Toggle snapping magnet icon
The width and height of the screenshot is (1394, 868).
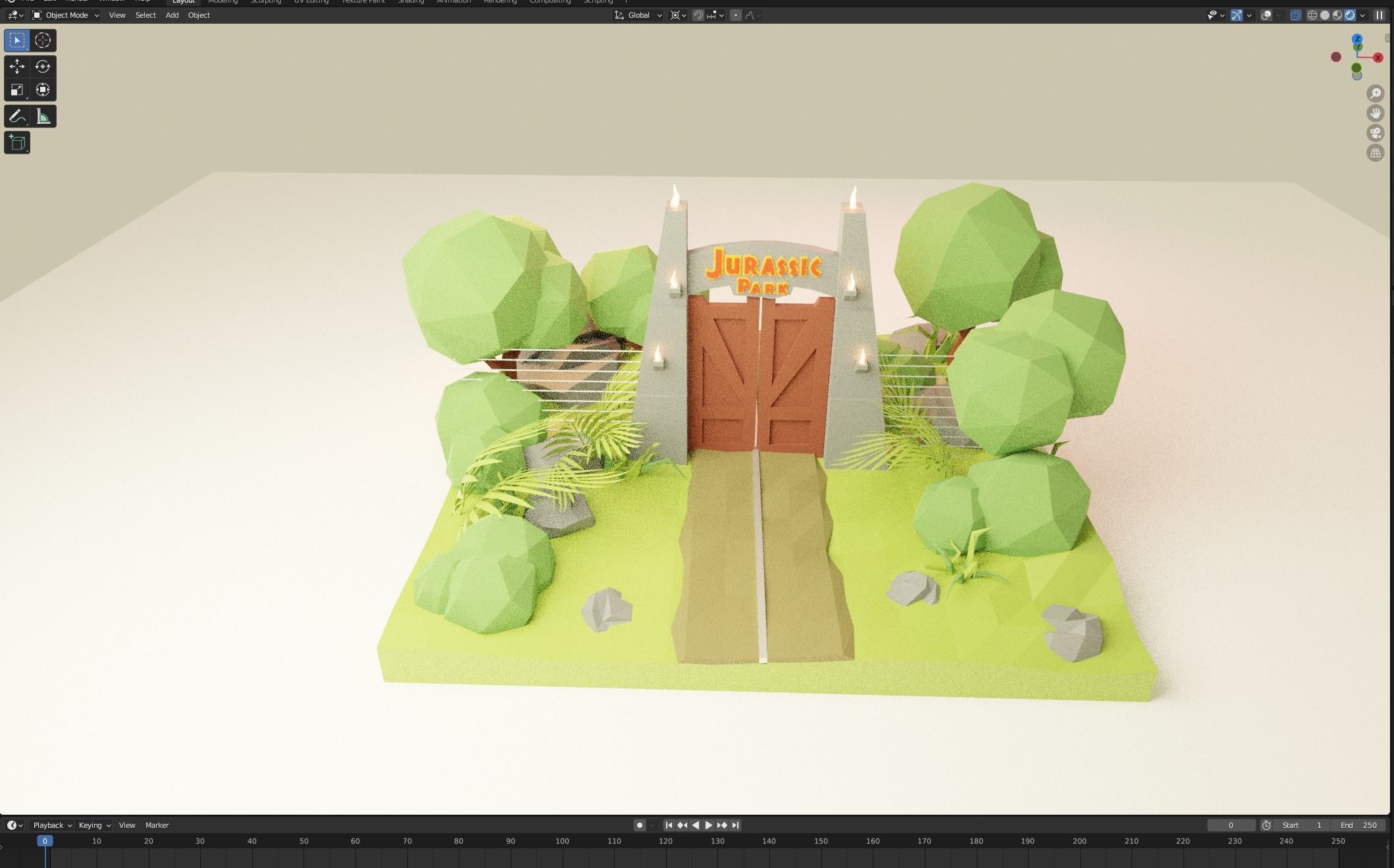coord(698,15)
